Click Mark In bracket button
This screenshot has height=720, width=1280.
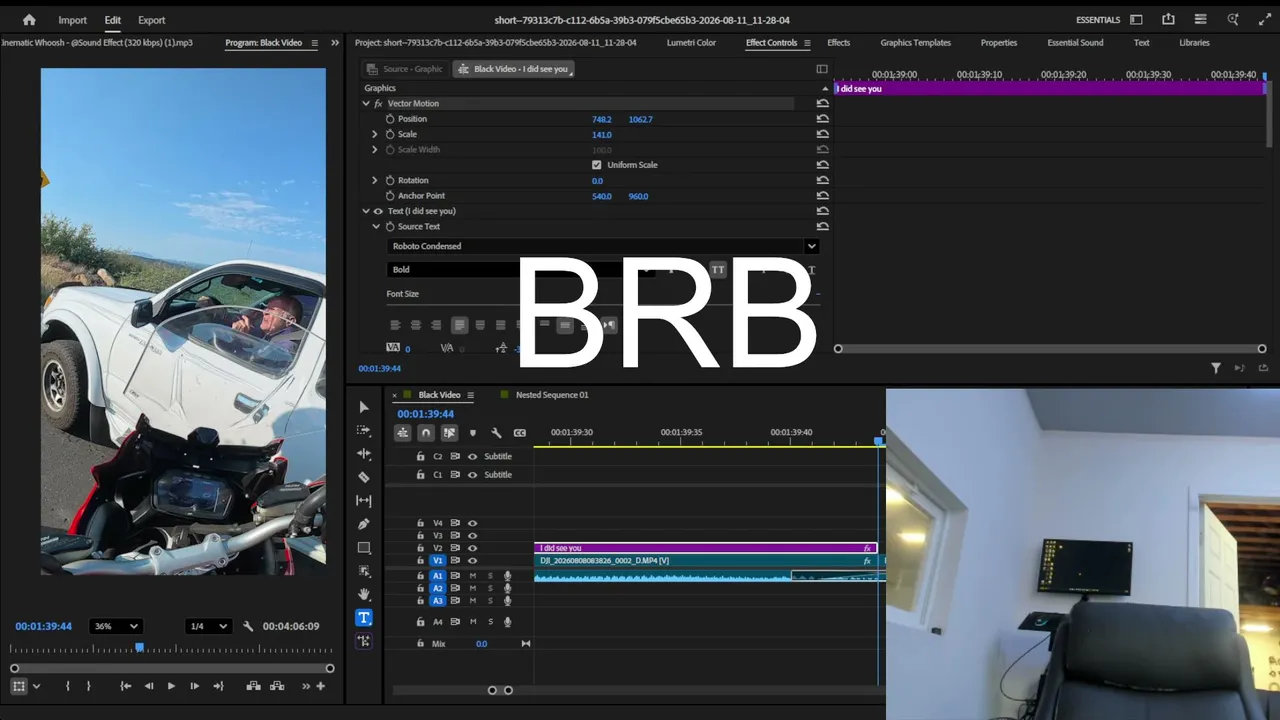(x=67, y=686)
